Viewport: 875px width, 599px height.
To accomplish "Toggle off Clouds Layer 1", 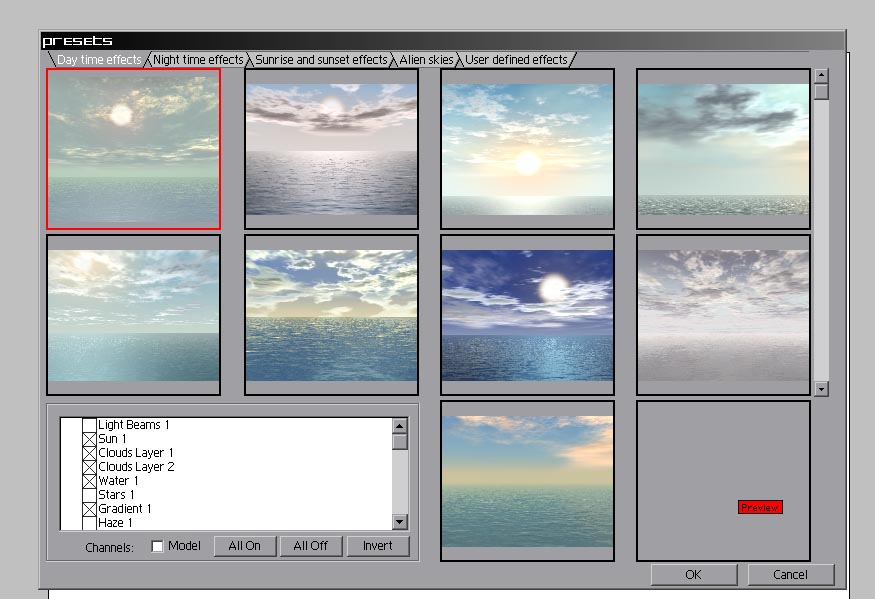I will [x=89, y=453].
